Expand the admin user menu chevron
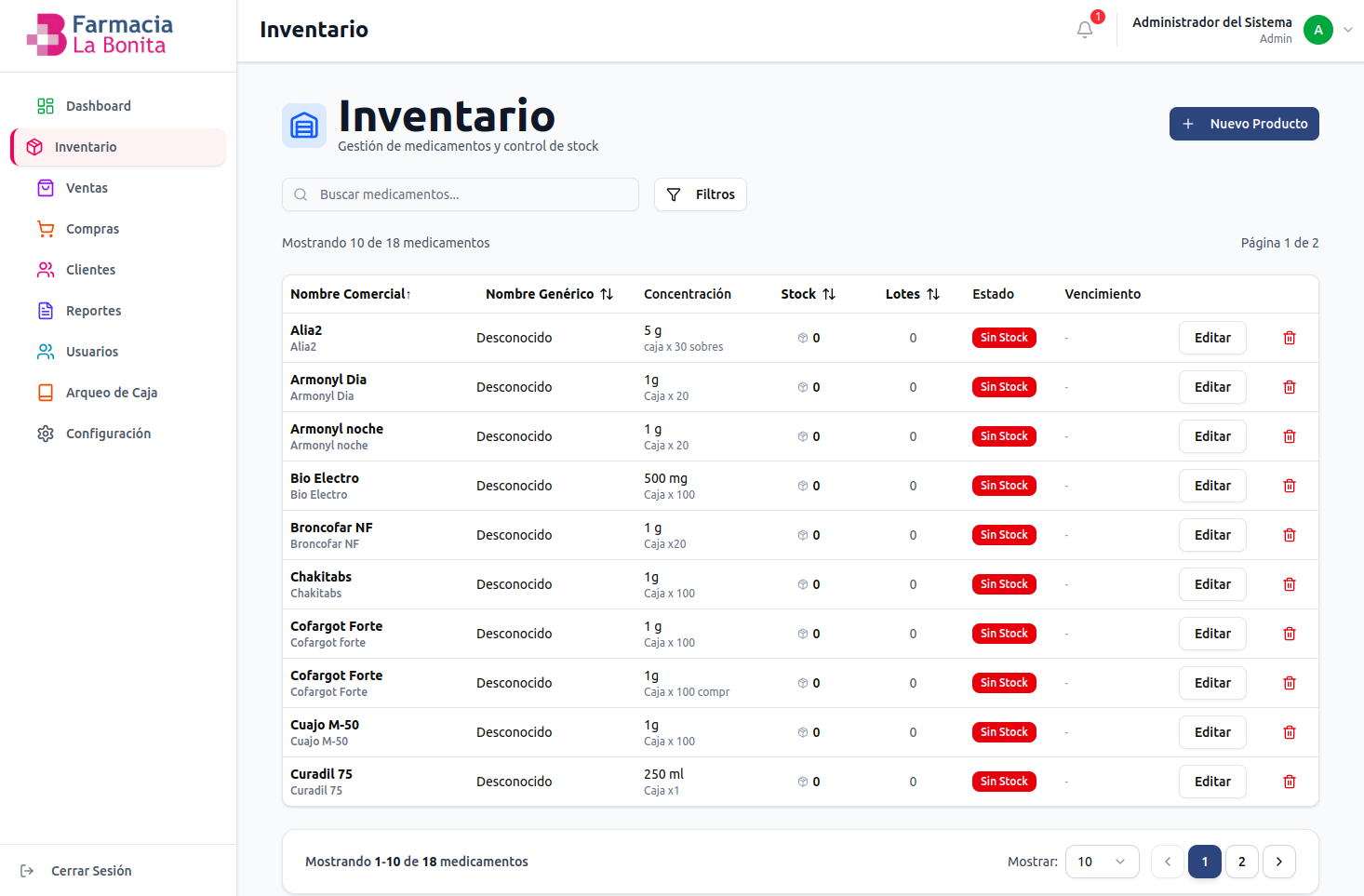1364x896 pixels. pyautogui.click(x=1348, y=30)
